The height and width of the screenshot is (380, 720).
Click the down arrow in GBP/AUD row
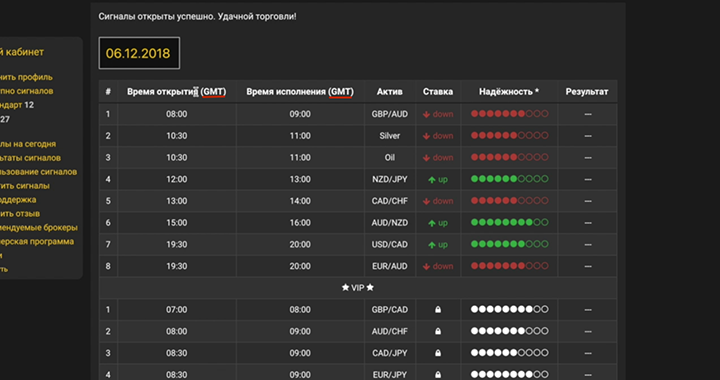point(426,114)
